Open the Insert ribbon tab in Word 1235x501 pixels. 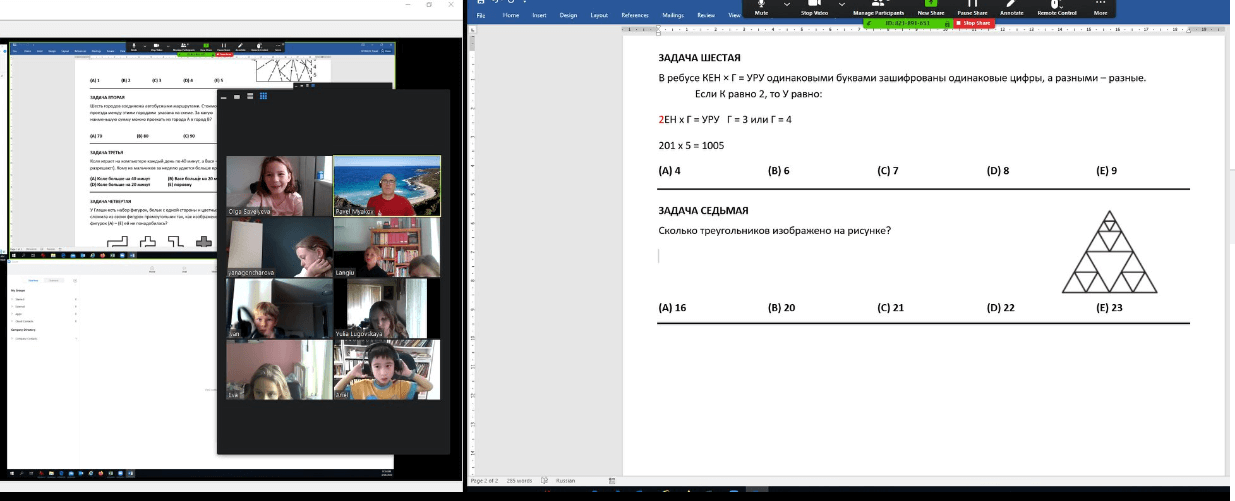click(539, 16)
